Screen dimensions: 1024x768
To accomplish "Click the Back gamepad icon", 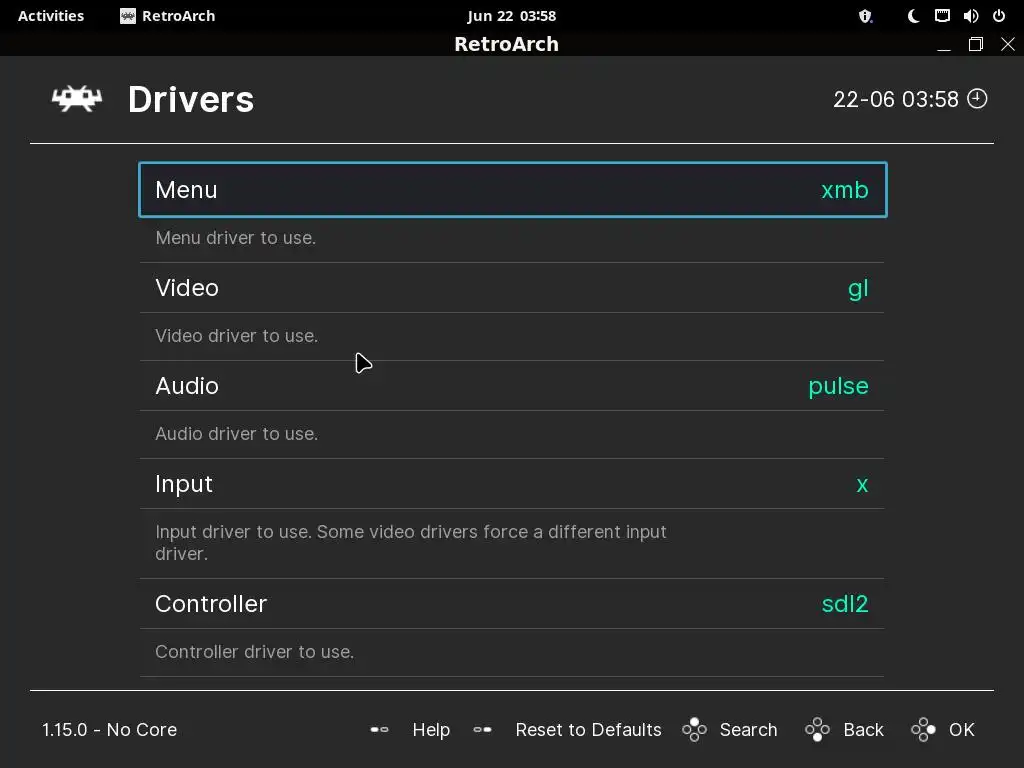I will click(x=818, y=729).
